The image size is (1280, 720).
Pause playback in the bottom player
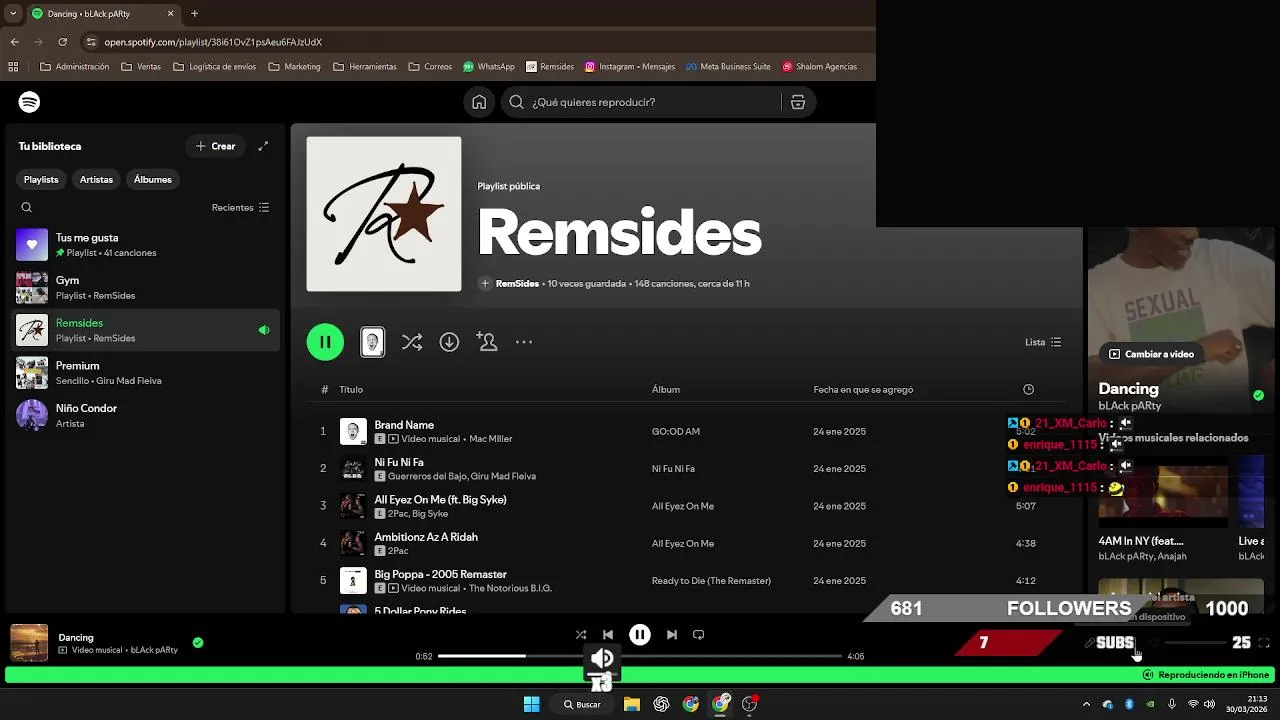point(640,635)
